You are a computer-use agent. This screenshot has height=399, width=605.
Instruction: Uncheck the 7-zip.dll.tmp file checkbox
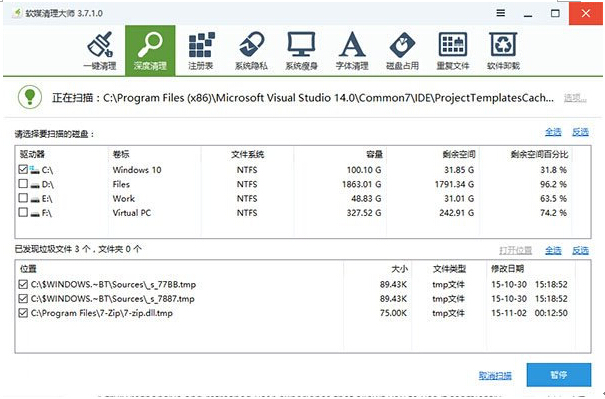coord(23,313)
